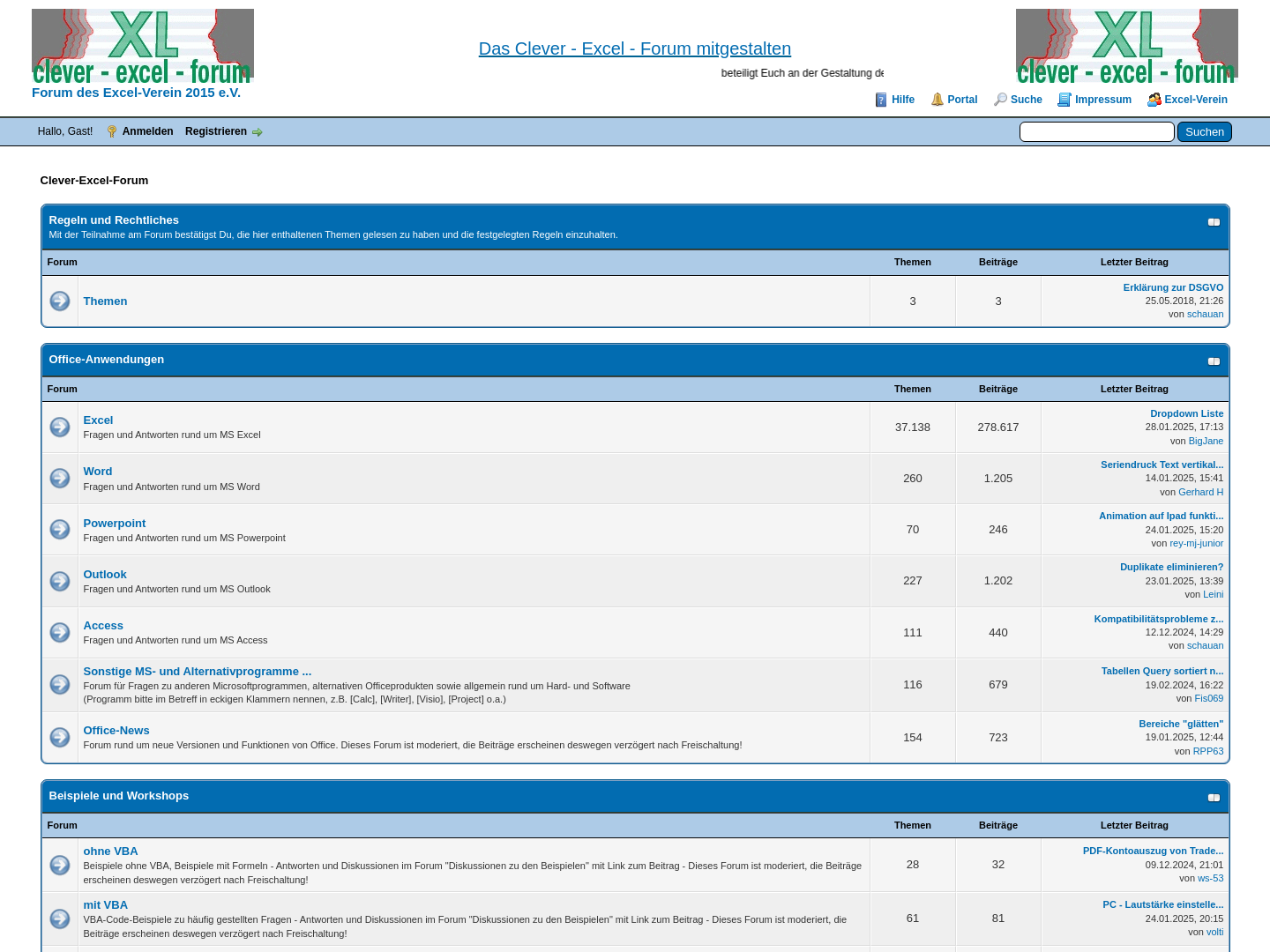Screen dimensions: 1270x952
Task: Open last post 'PC - Lautstärke einstelle...'
Action: 1163,904
